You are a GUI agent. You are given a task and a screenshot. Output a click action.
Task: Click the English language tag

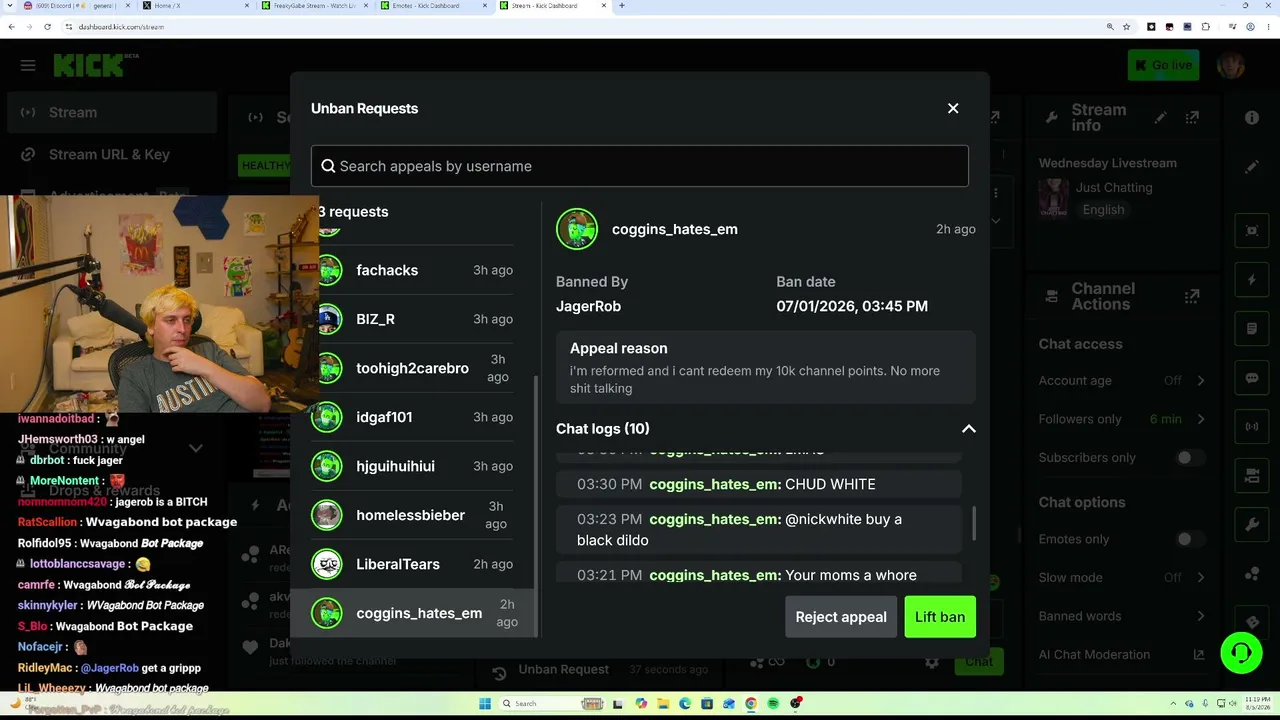pos(1103,209)
